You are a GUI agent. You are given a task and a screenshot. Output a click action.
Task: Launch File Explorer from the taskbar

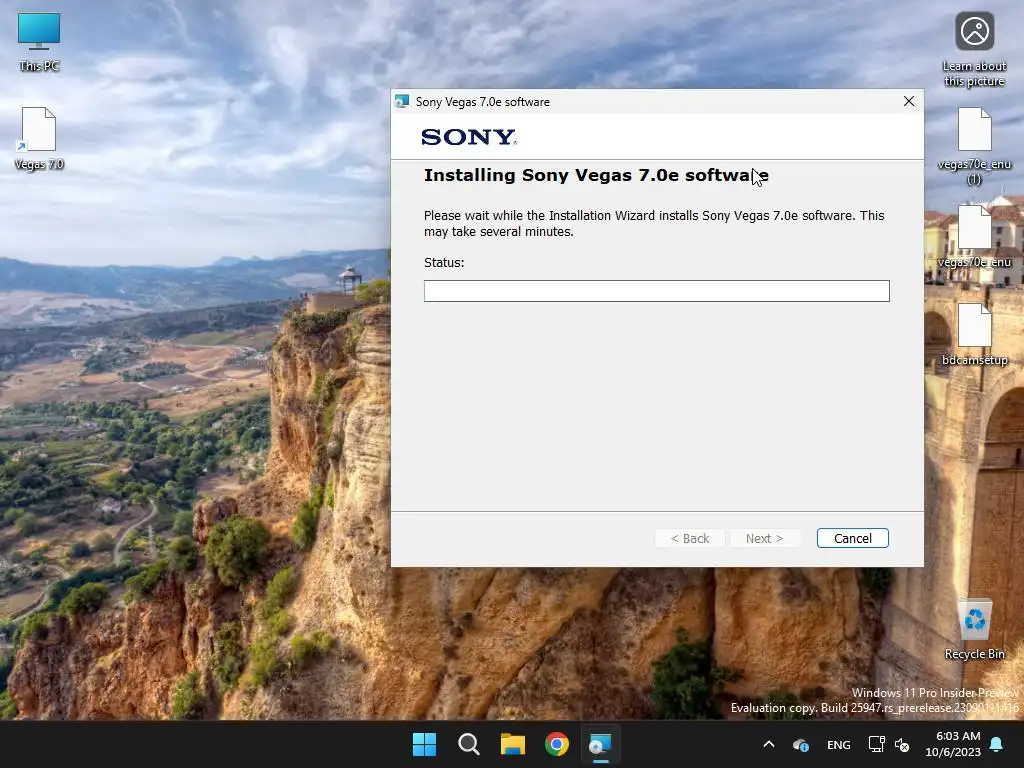513,744
